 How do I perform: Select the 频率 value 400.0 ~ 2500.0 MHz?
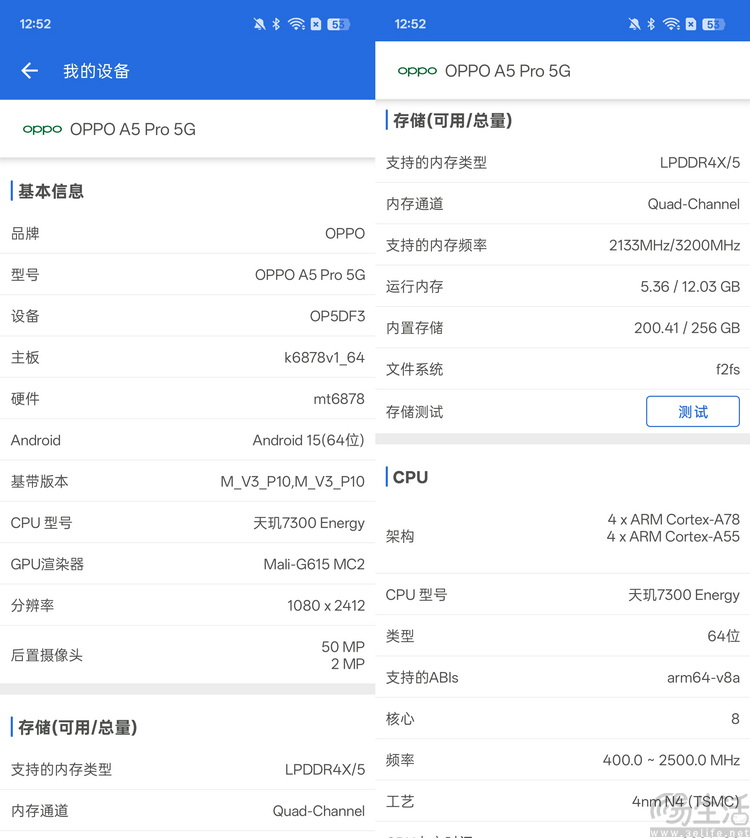[x=671, y=760]
